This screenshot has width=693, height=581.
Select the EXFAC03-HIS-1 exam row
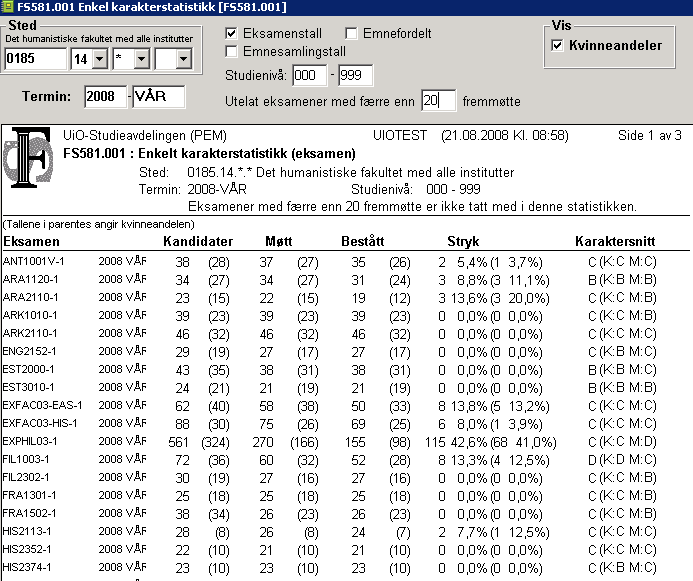tap(330, 424)
